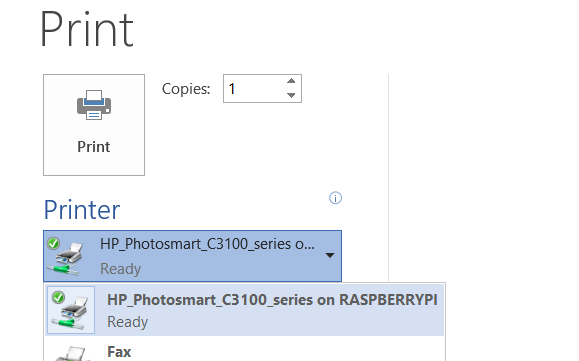The height and width of the screenshot is (361, 579).
Task: Collapse printer list via the dropdown arrow
Action: pos(330,255)
